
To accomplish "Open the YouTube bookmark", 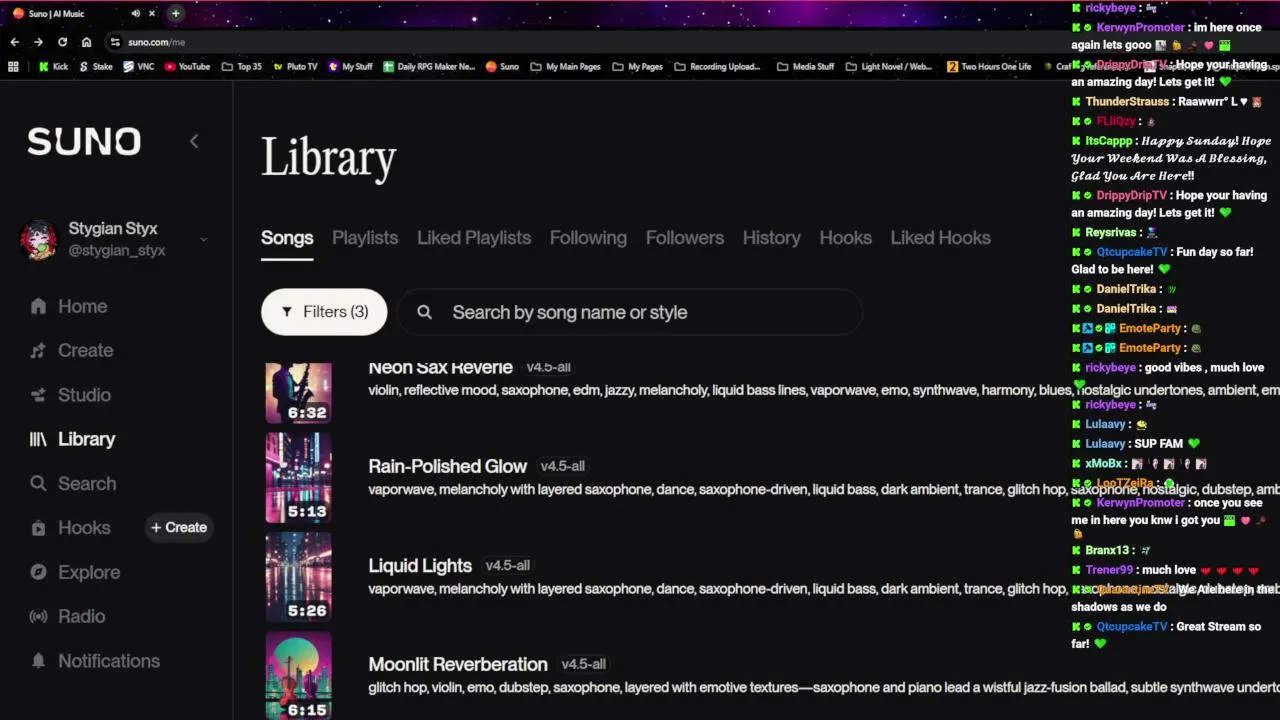I will 187,67.
